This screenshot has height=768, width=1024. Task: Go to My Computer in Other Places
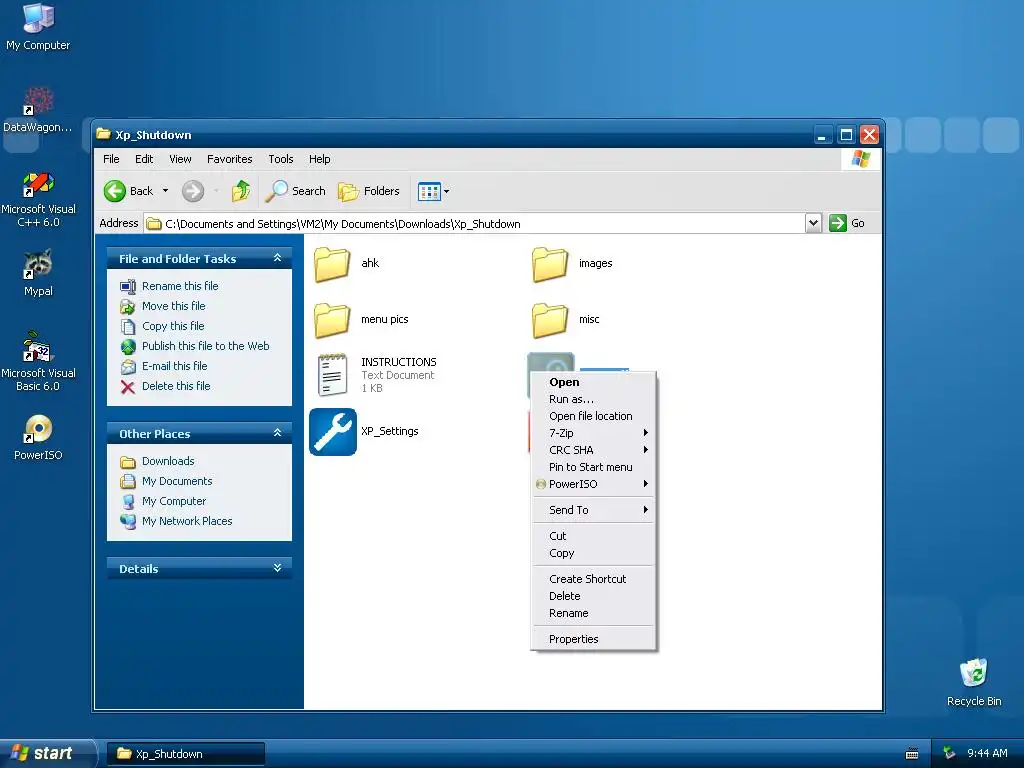pos(174,502)
